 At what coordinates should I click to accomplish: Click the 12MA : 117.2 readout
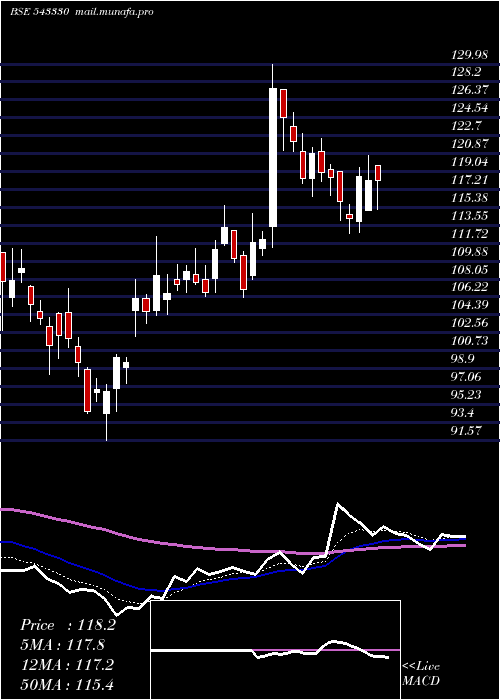pyautogui.click(x=68, y=665)
